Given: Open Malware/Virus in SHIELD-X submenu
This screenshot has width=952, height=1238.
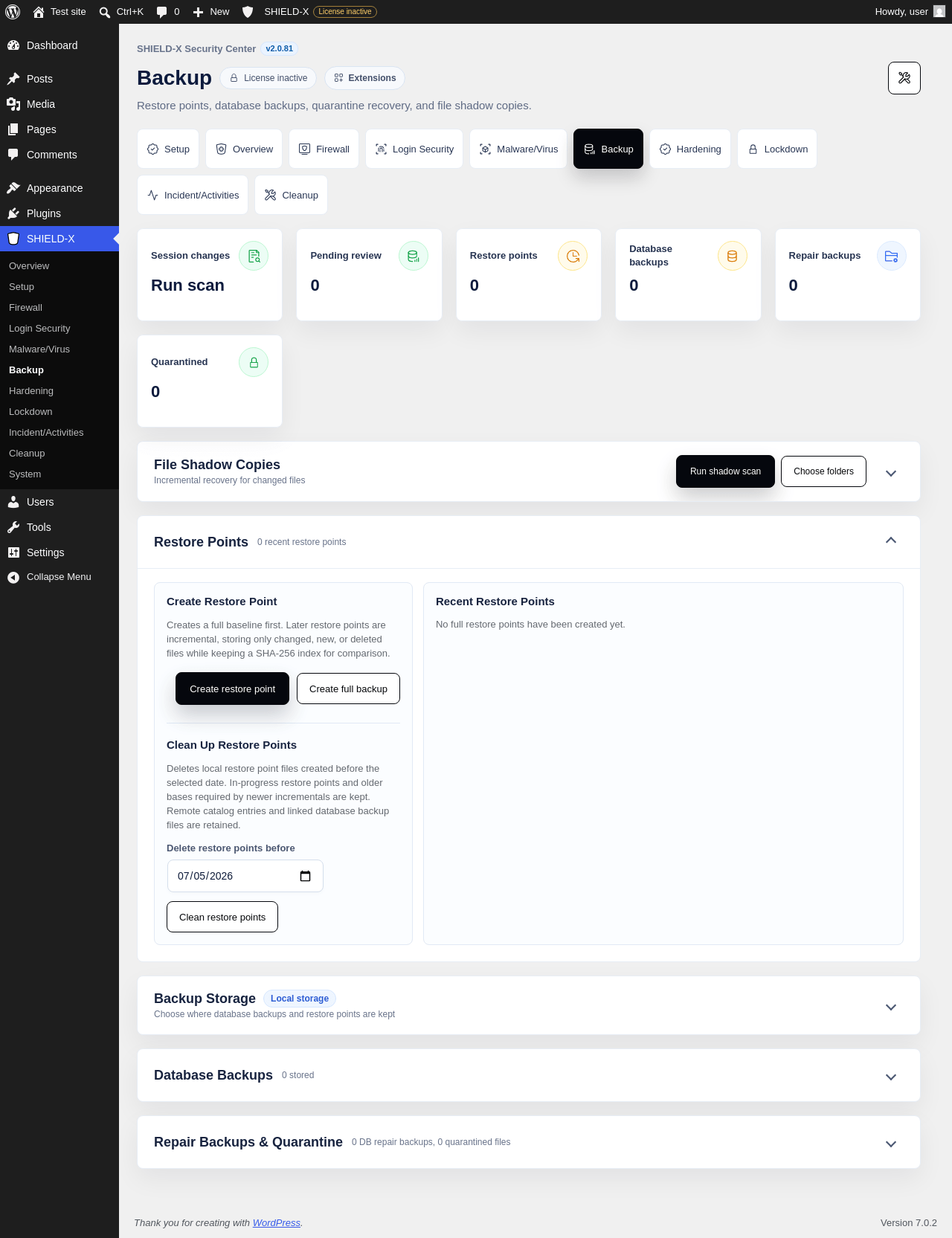Looking at the screenshot, I should pos(59,349).
